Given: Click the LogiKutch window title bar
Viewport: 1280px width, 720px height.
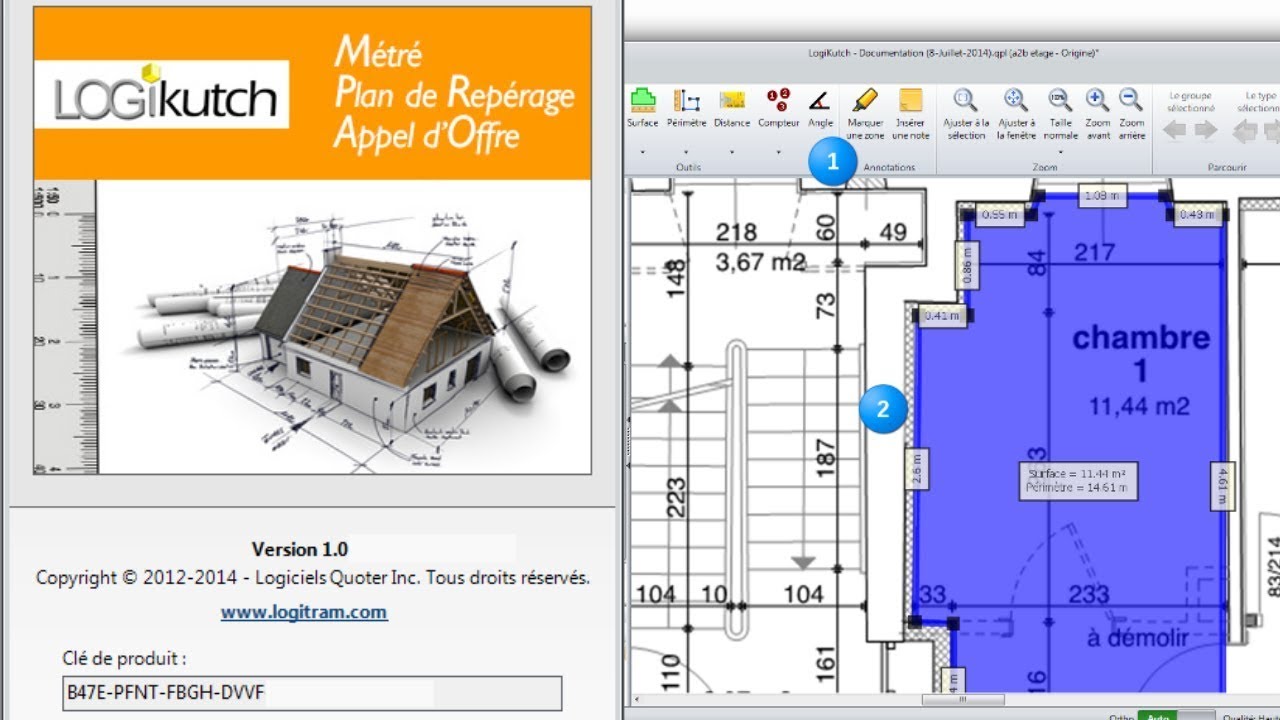Looking at the screenshot, I should pyautogui.click(x=952, y=52).
